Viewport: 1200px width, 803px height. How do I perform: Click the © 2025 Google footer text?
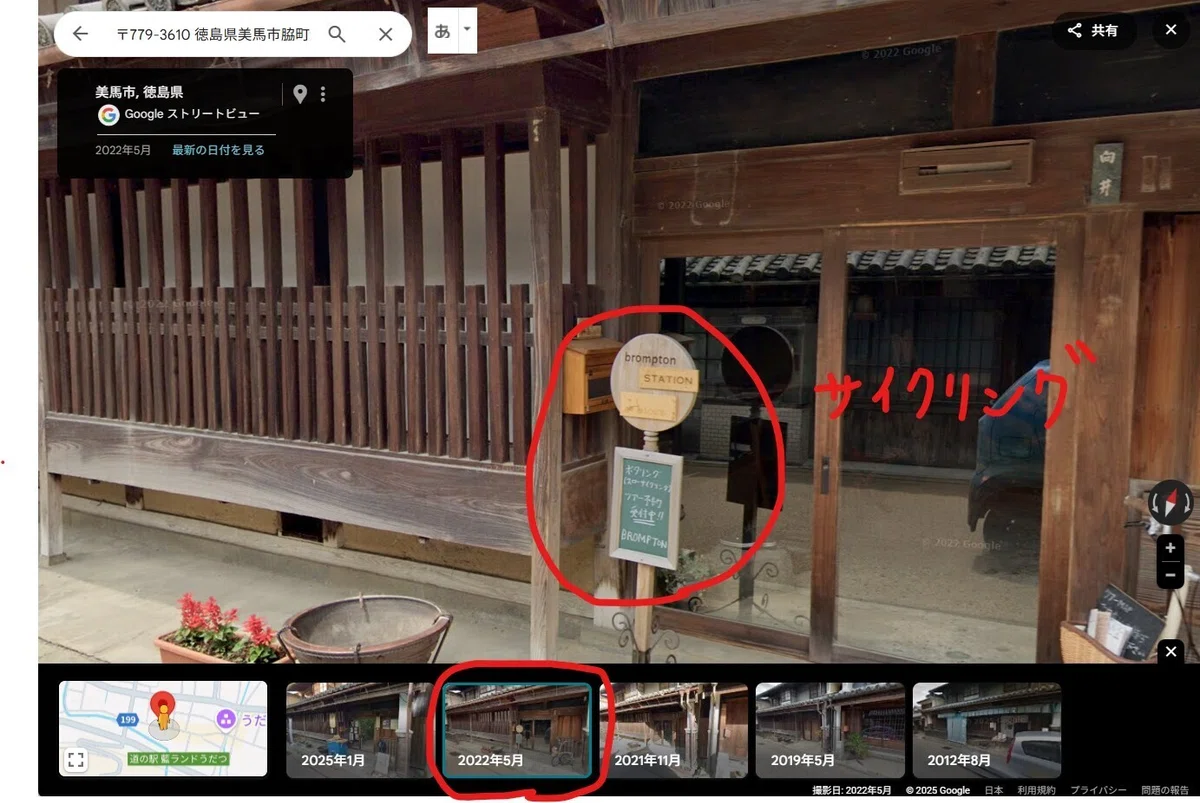point(938,790)
